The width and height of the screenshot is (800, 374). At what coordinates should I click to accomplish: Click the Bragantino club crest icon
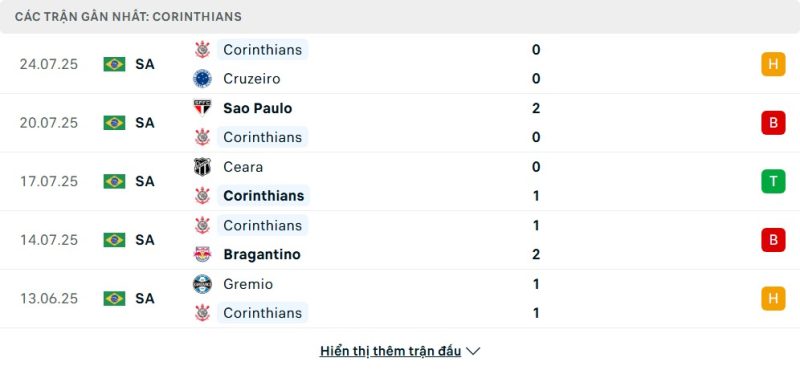(203, 254)
